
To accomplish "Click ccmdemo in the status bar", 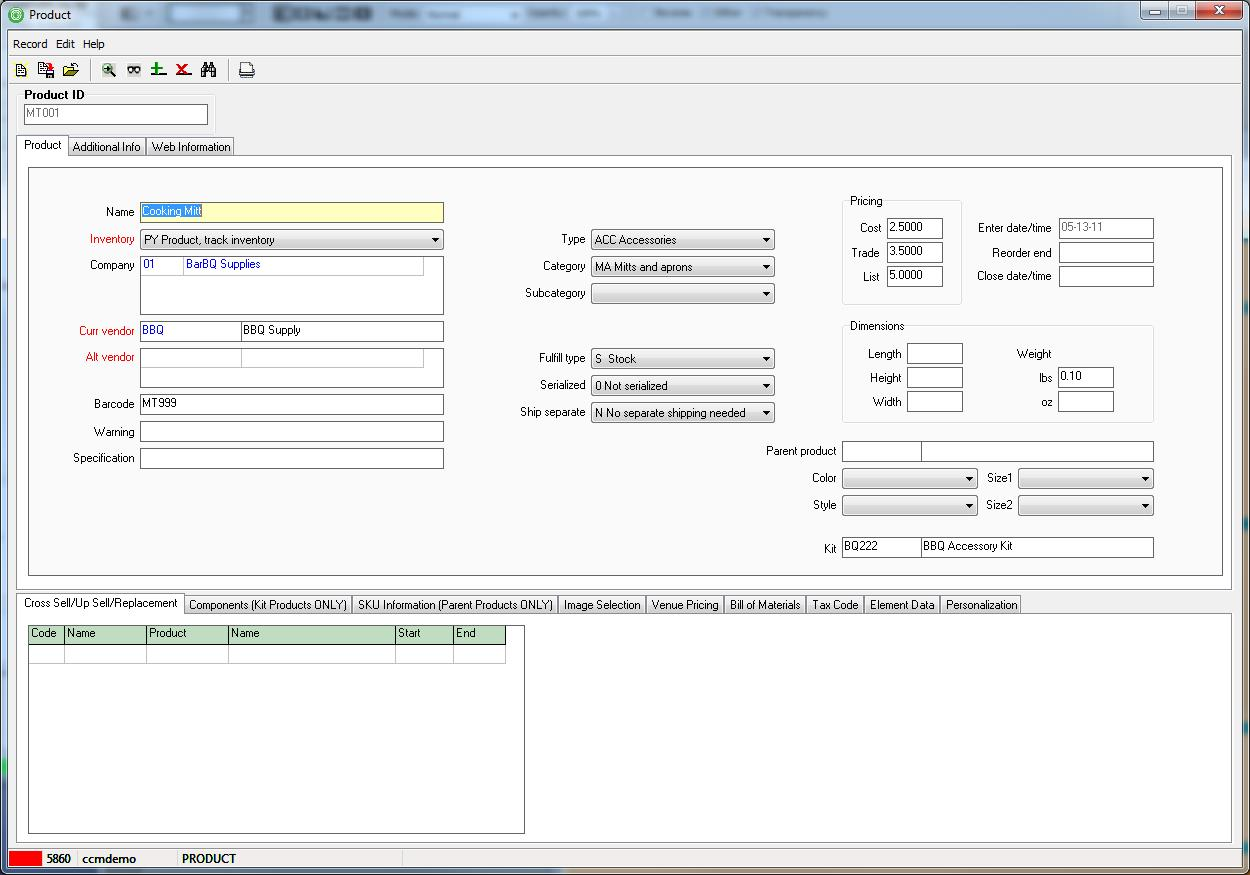I will tap(109, 859).
